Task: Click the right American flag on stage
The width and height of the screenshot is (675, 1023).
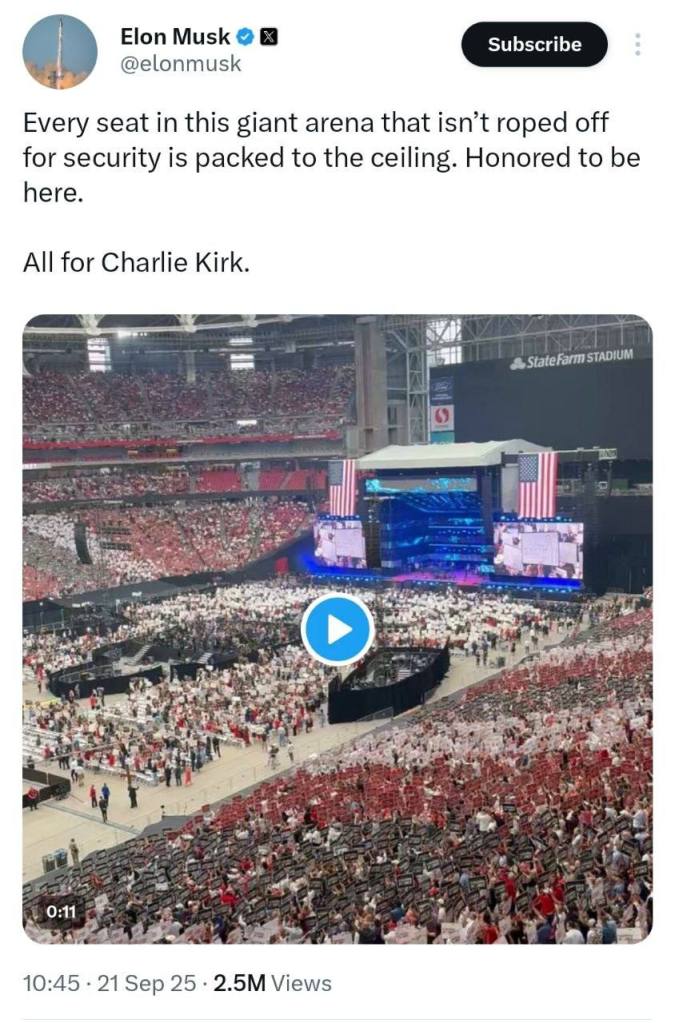Action: pyautogui.click(x=538, y=485)
